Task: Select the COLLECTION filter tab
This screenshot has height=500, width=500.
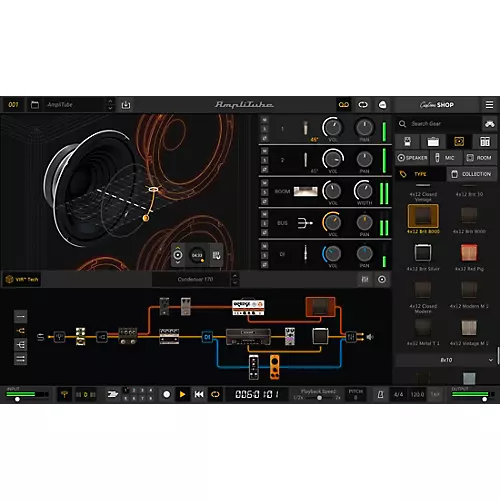Action: click(x=471, y=174)
